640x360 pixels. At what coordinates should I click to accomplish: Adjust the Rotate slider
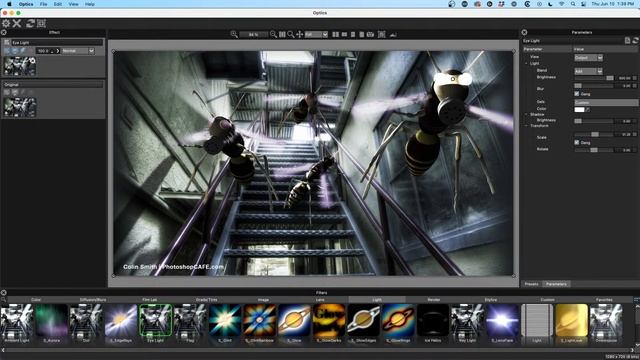click(x=594, y=150)
